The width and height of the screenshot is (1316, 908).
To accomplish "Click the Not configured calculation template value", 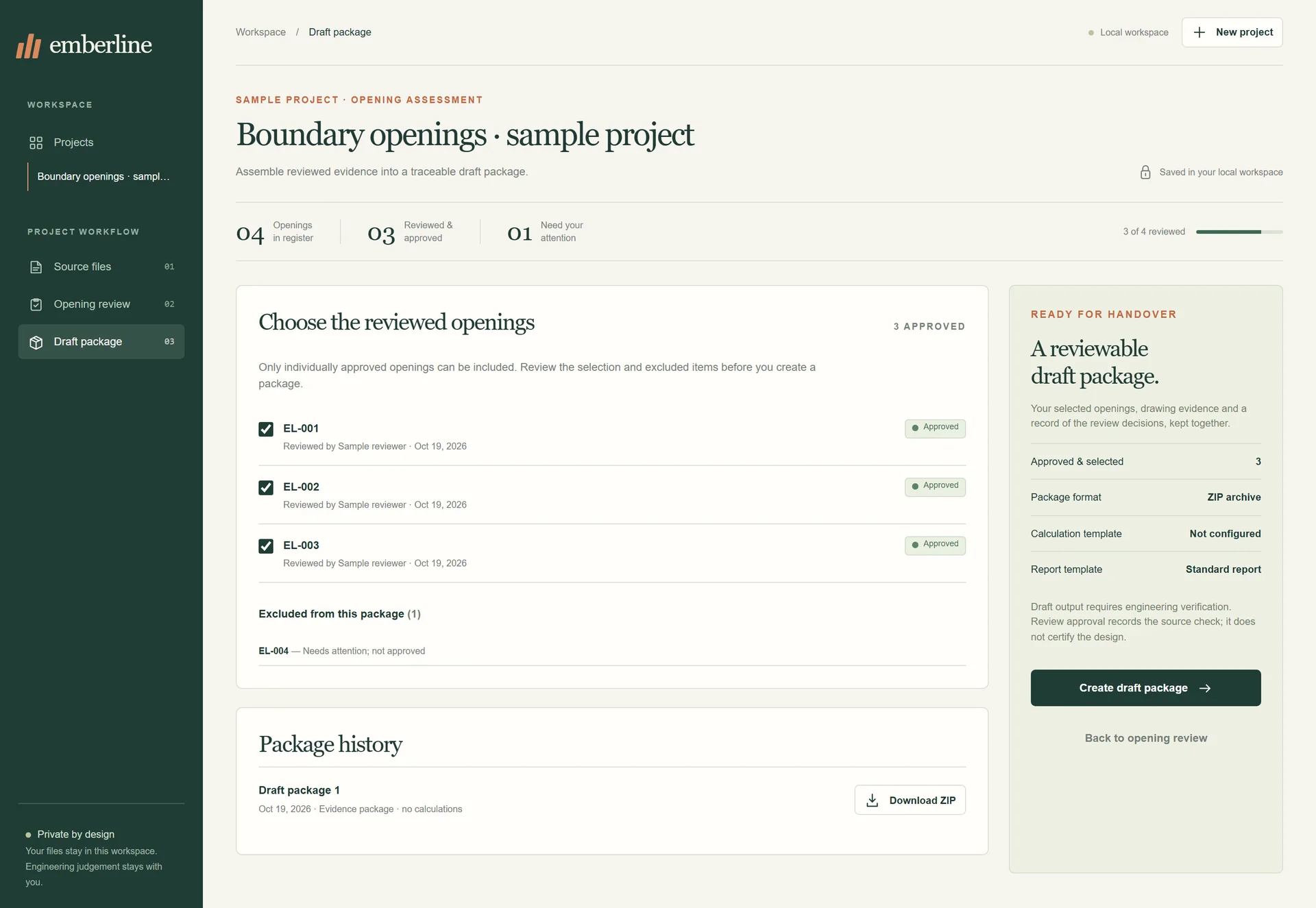I will point(1225,534).
